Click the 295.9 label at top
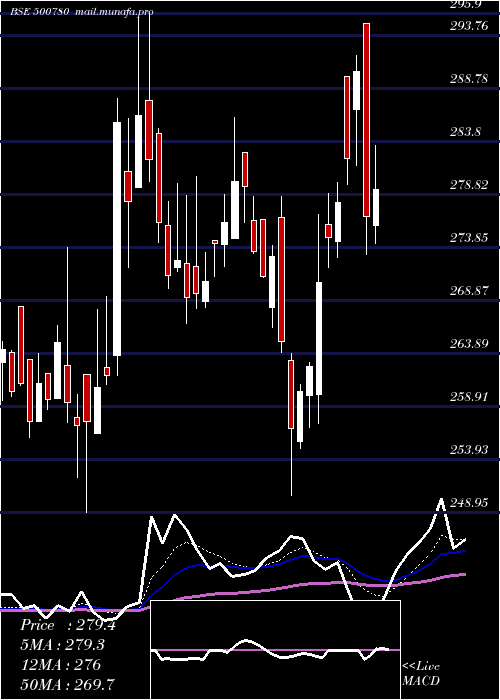 (x=467, y=4)
